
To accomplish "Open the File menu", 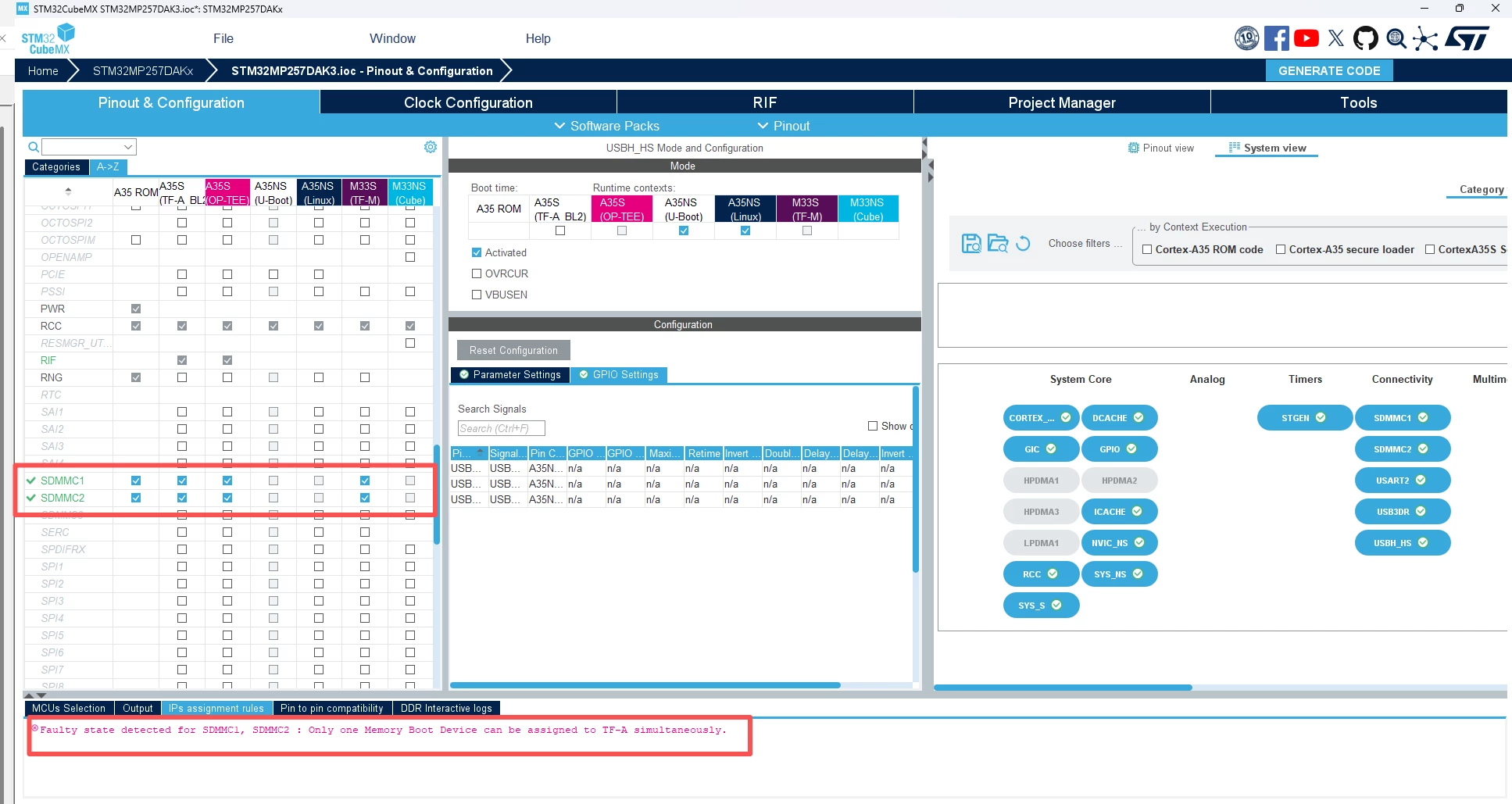I will click(x=223, y=38).
